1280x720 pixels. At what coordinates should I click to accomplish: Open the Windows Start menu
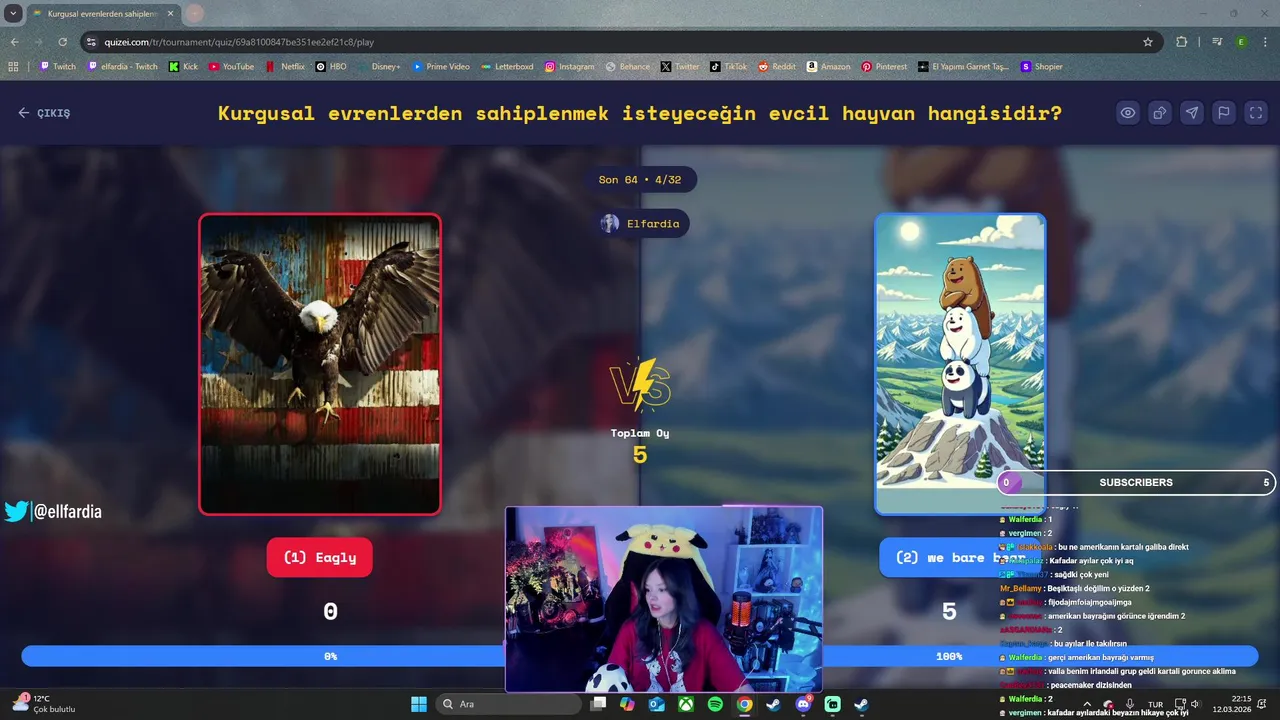click(419, 704)
